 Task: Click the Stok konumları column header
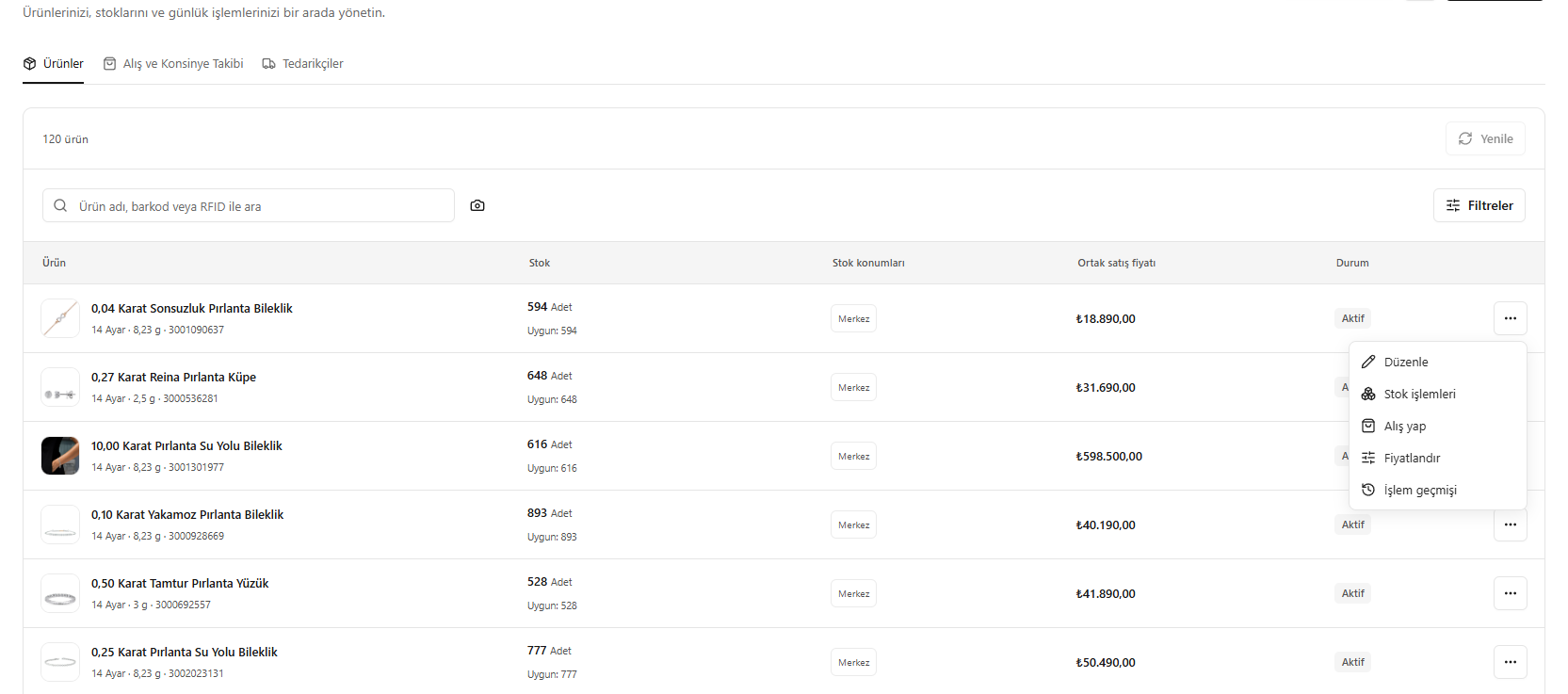(868, 263)
